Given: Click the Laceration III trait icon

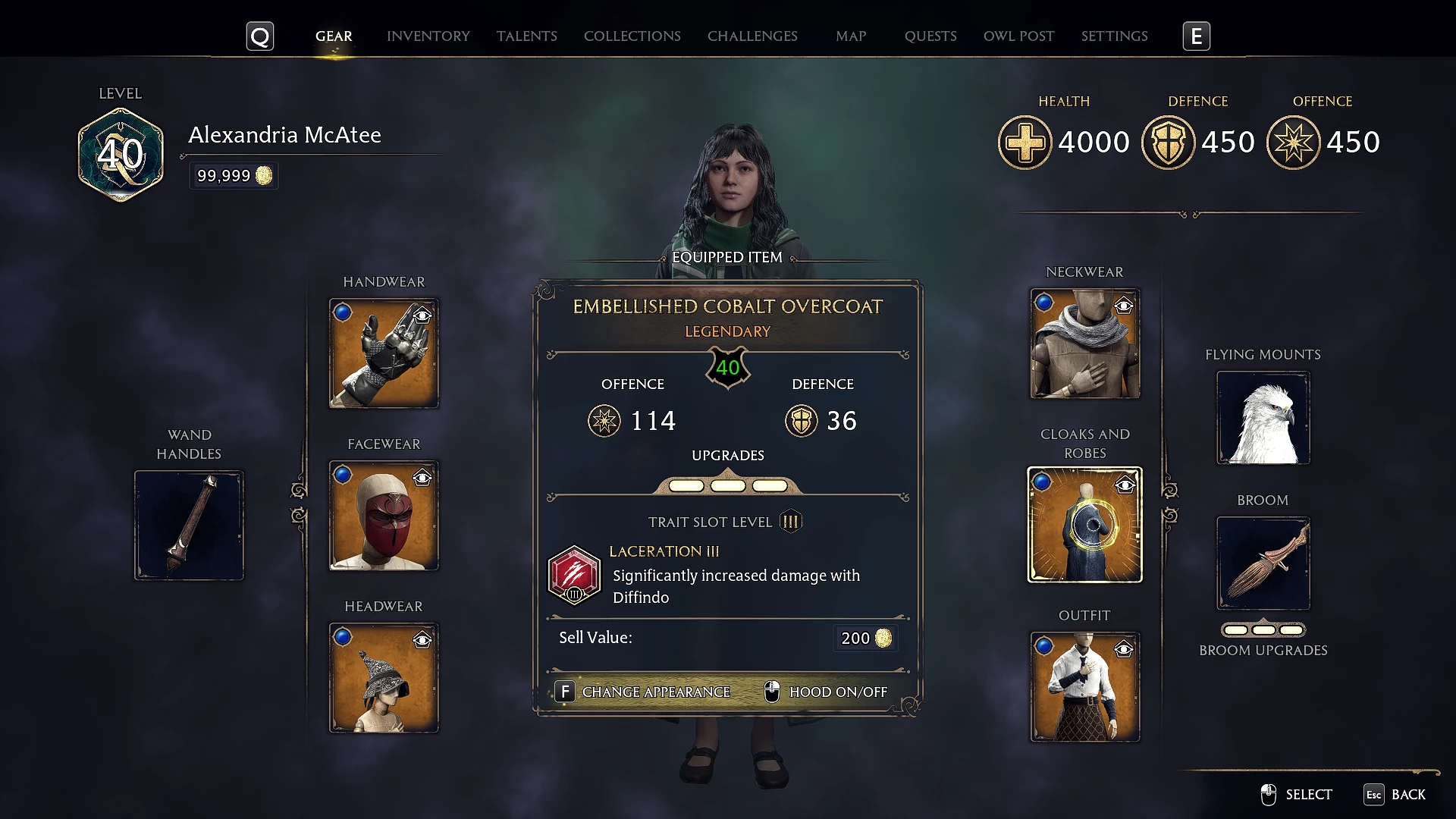Looking at the screenshot, I should click(574, 575).
